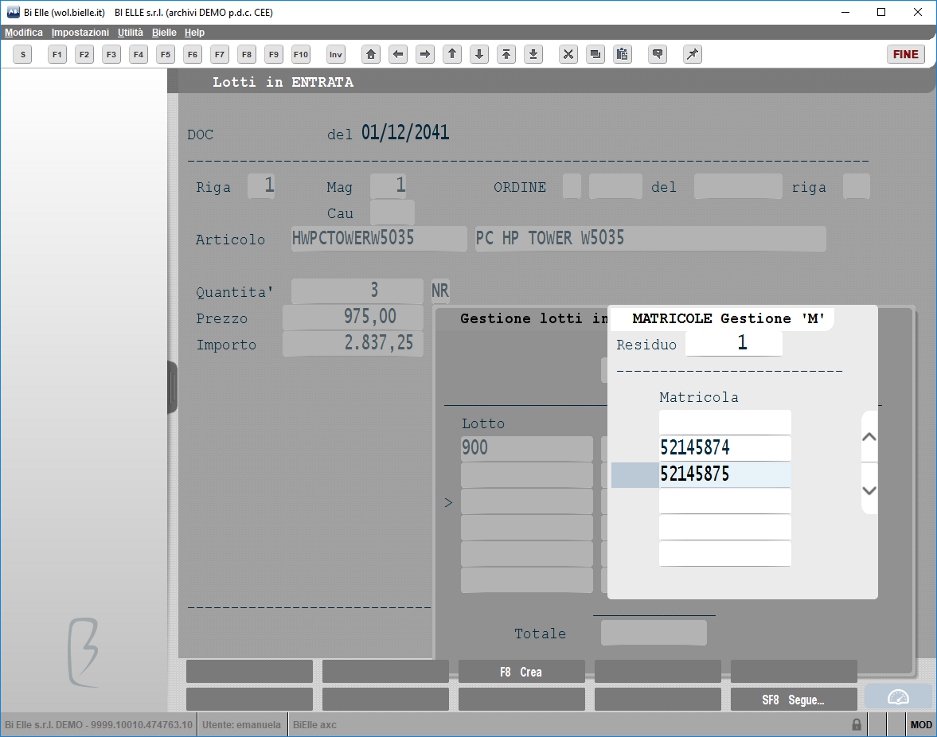Click the paste clipboard icon

point(622,54)
